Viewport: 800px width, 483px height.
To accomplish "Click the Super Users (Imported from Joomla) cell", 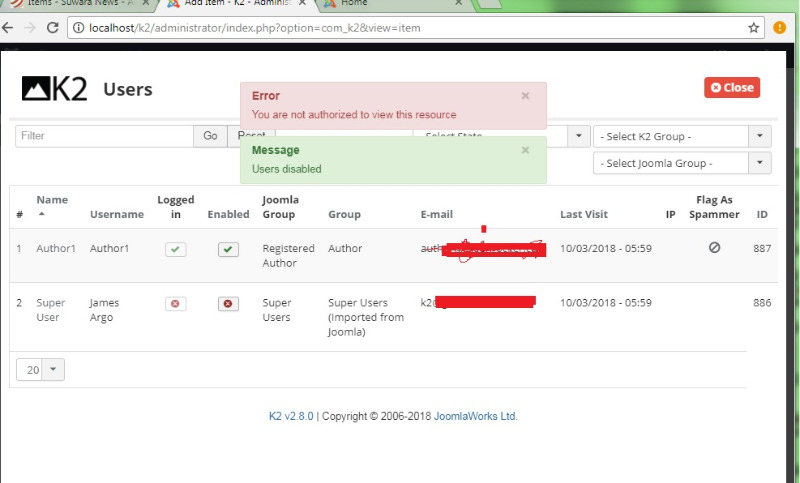I will tap(366, 317).
